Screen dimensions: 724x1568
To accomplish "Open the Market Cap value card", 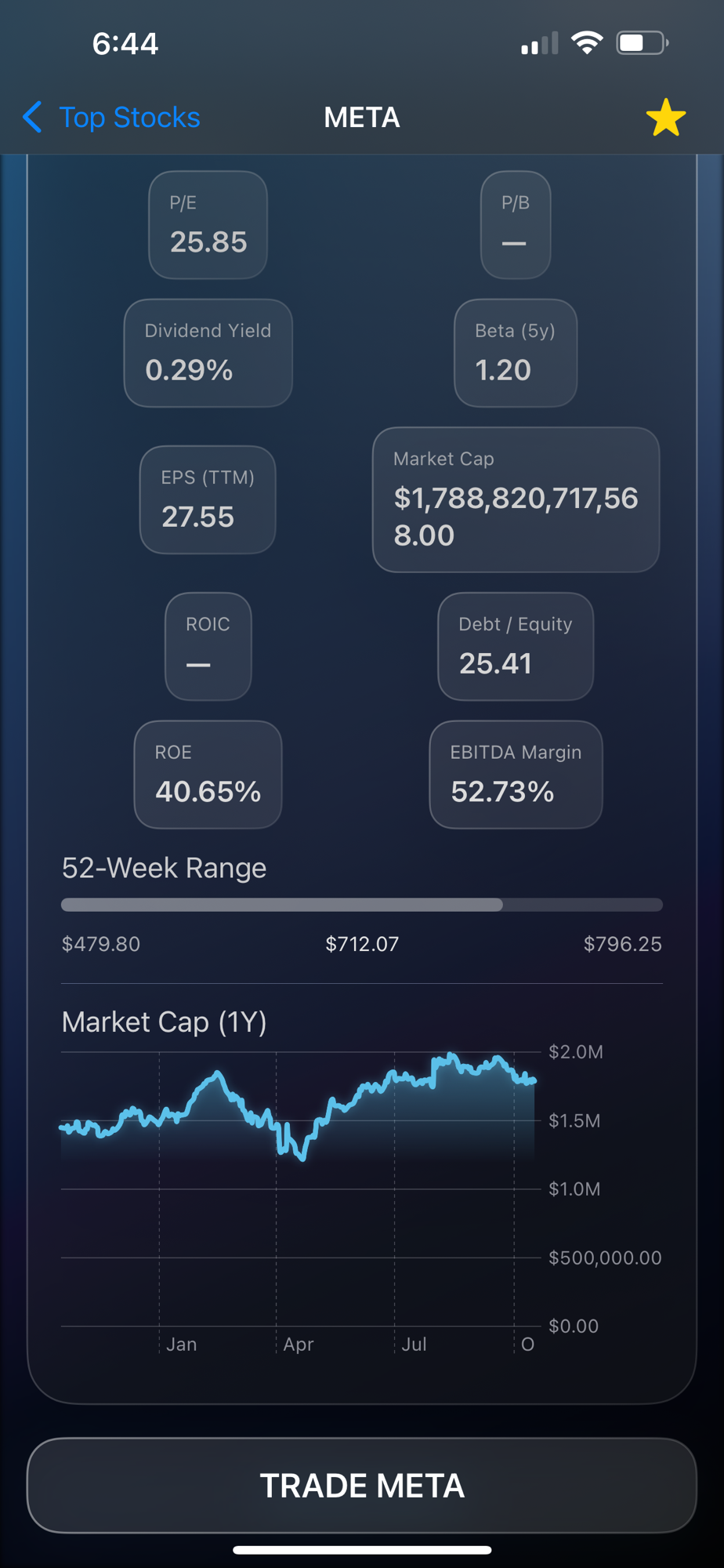I will pyautogui.click(x=516, y=499).
